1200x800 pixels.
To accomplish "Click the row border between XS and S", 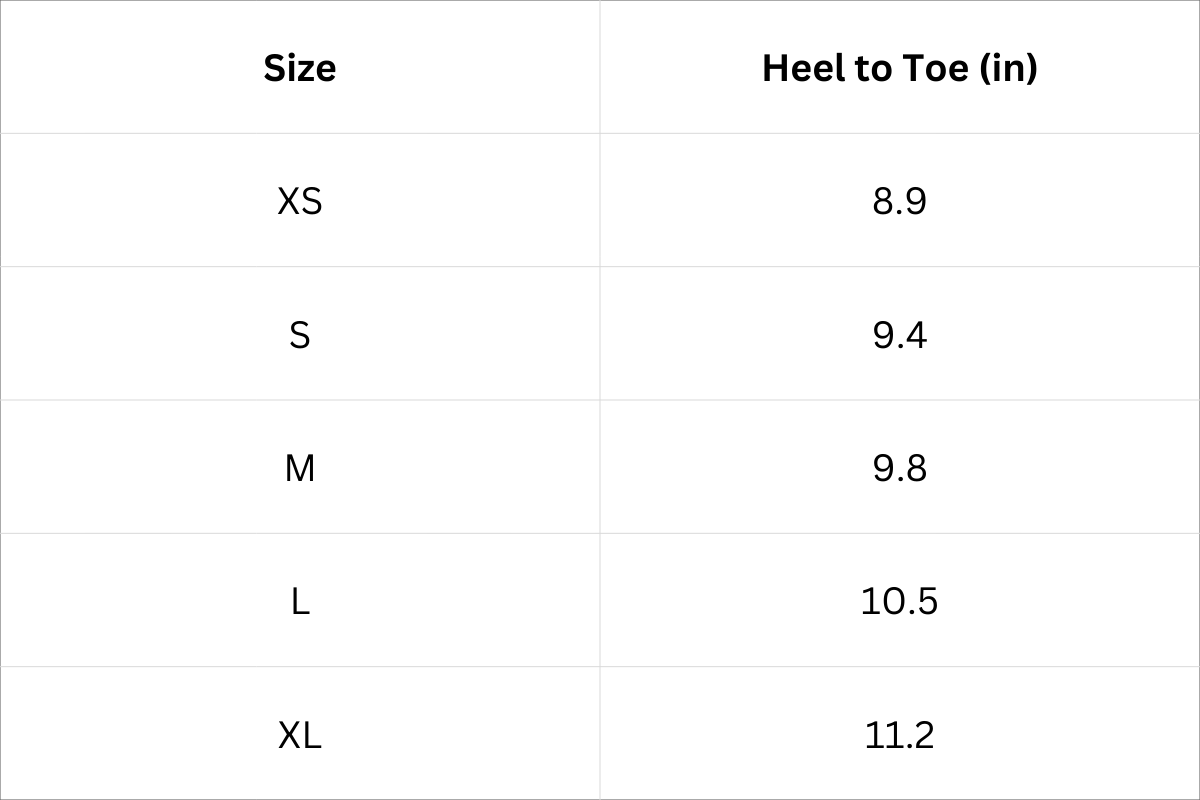I will click(300, 267).
